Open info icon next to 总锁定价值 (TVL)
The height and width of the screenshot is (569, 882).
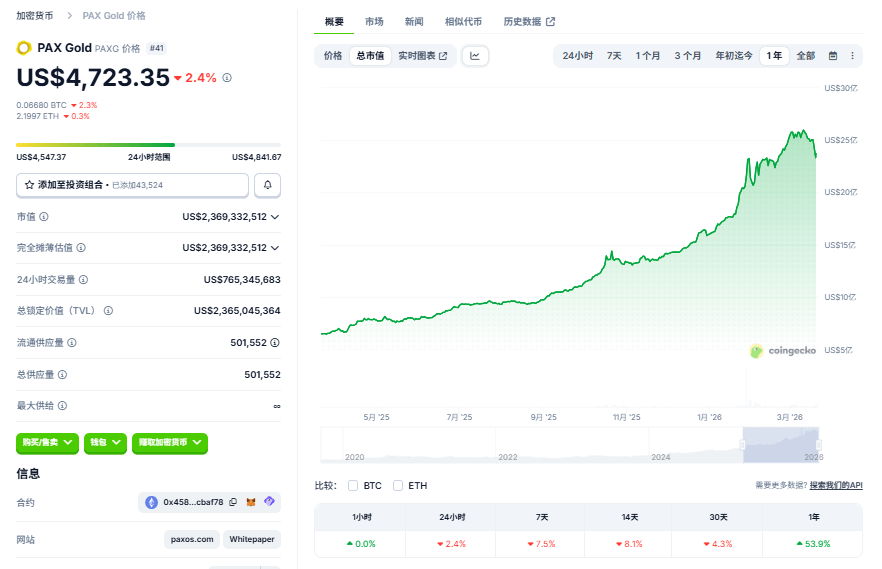click(x=108, y=310)
